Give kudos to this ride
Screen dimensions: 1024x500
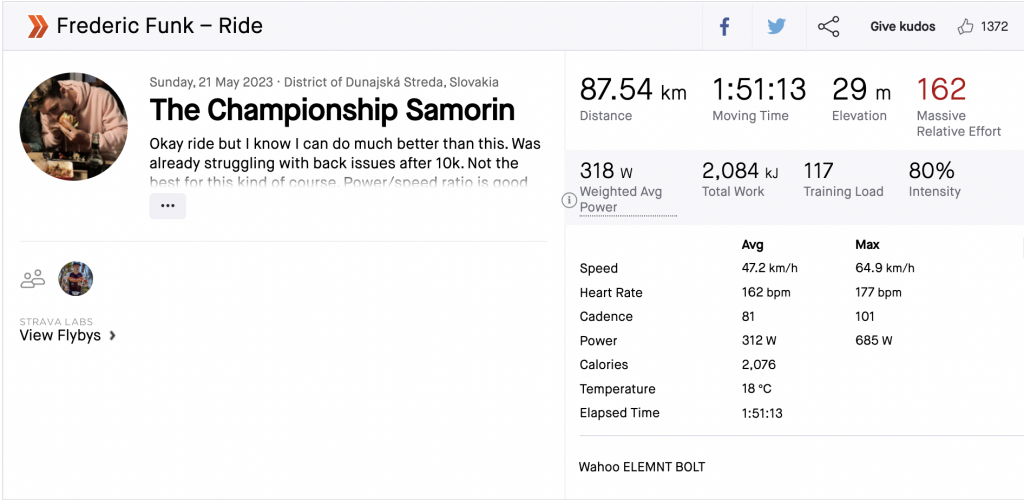pyautogui.click(x=902, y=27)
